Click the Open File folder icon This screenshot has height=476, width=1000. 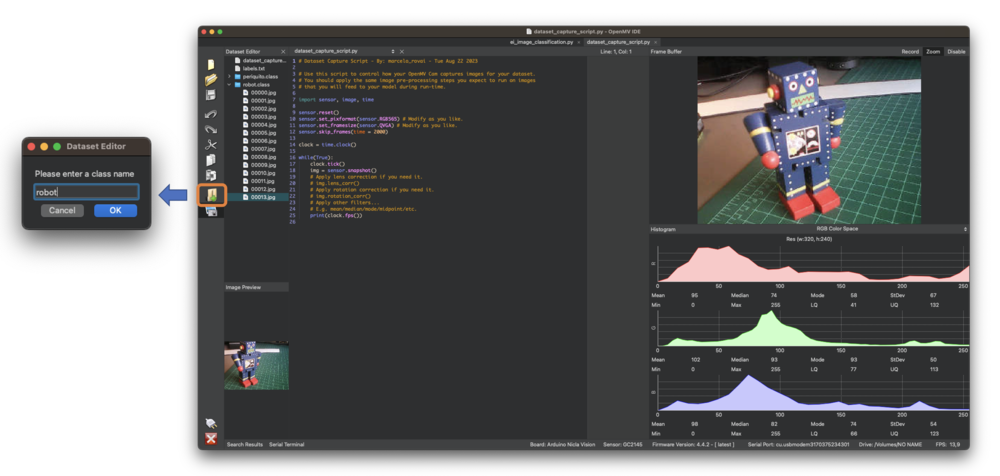[211, 80]
